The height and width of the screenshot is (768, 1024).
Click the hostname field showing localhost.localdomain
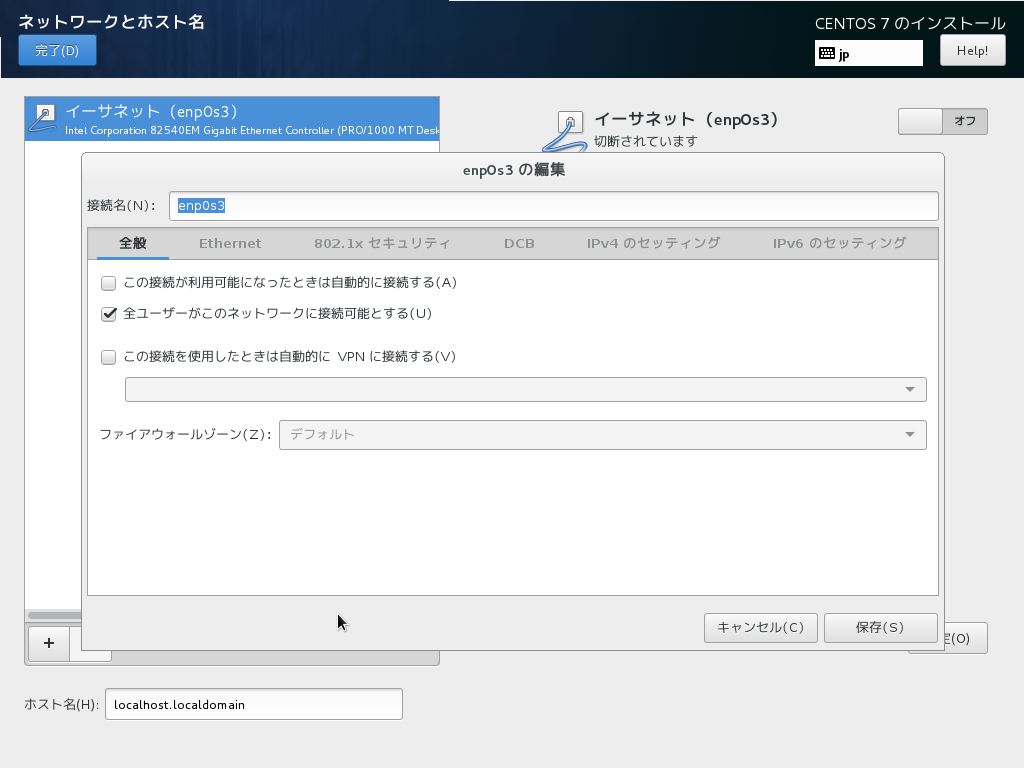pos(253,704)
